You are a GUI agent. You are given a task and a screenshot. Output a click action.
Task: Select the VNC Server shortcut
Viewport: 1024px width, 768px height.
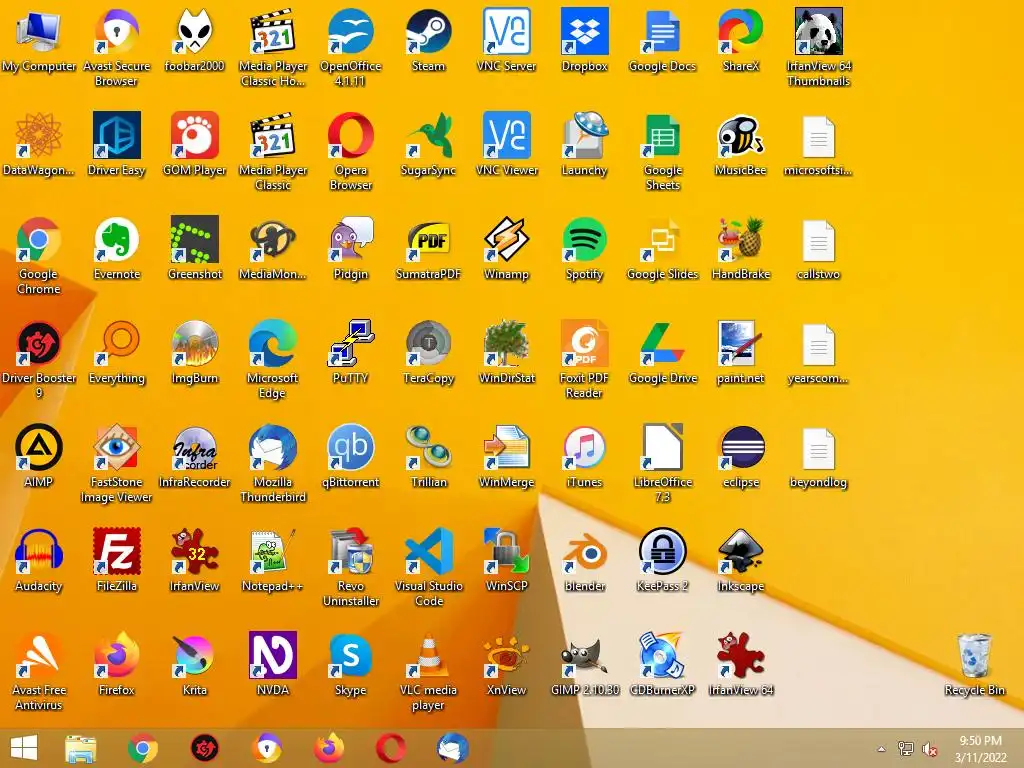coord(507,31)
